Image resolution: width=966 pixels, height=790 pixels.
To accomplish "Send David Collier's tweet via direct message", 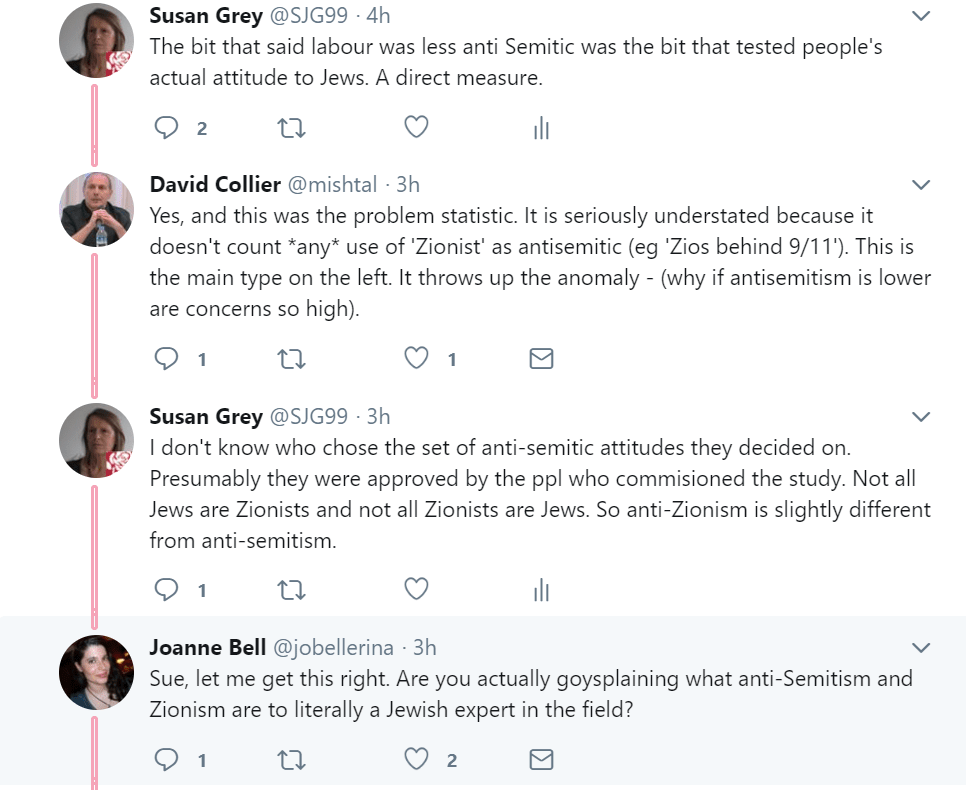I will [x=541, y=359].
